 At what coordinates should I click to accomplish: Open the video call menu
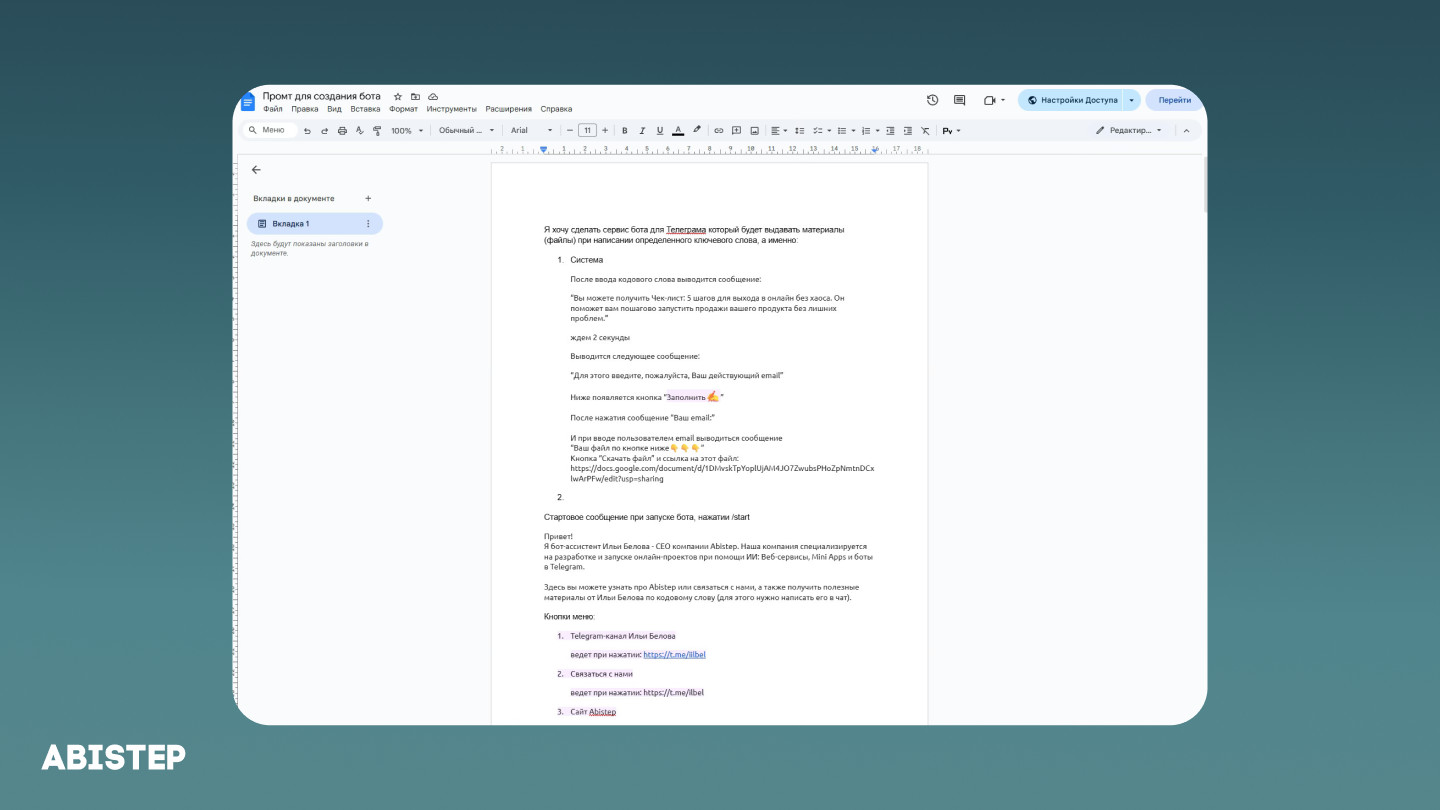[x=994, y=100]
